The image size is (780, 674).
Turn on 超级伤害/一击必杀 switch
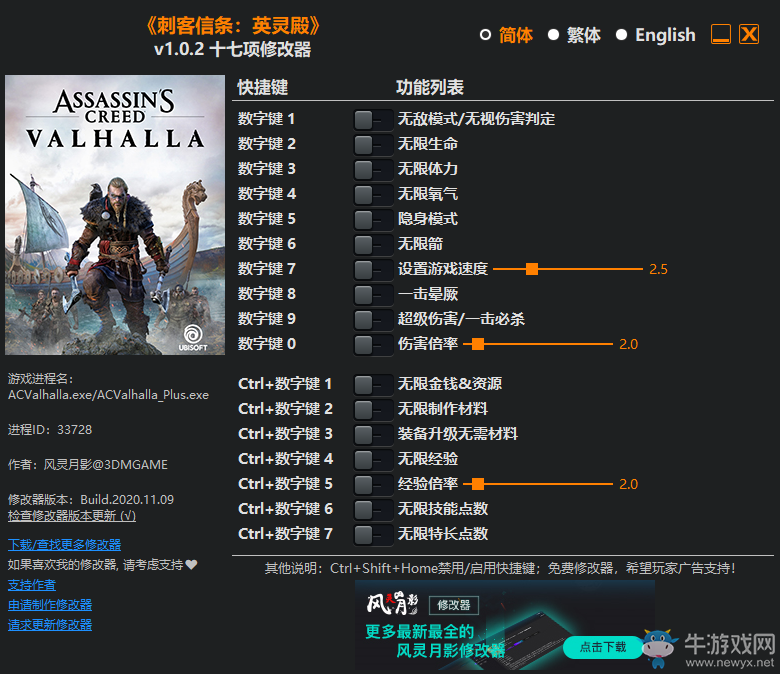[373, 319]
